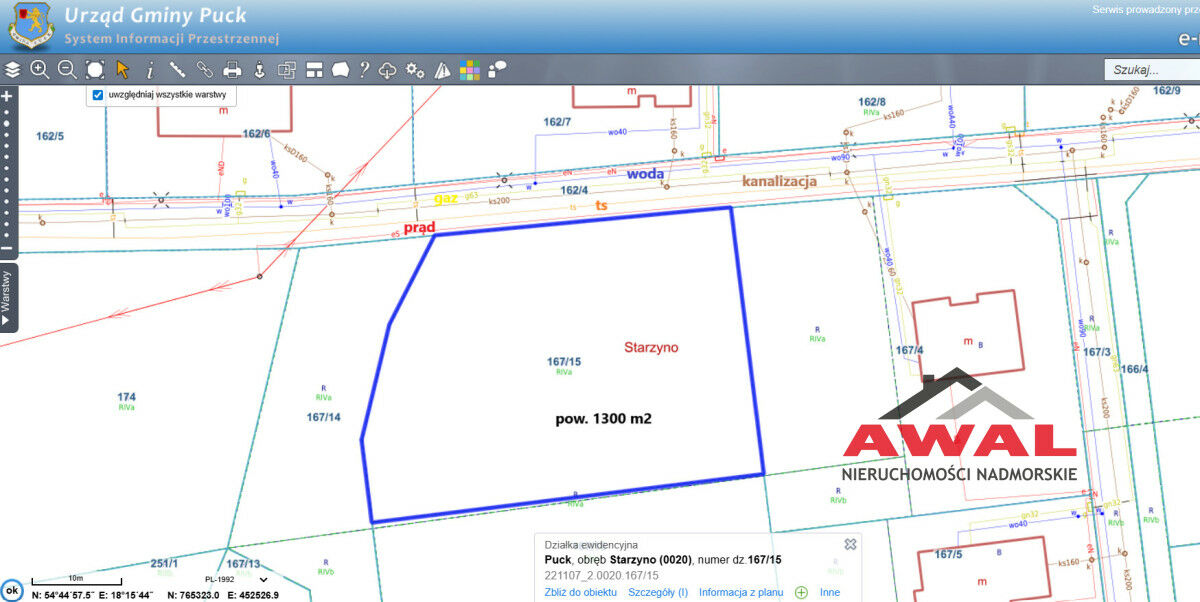Image resolution: width=1200 pixels, height=602 pixels.
Task: Open the layers stack icon in toolbar
Action: (12, 69)
